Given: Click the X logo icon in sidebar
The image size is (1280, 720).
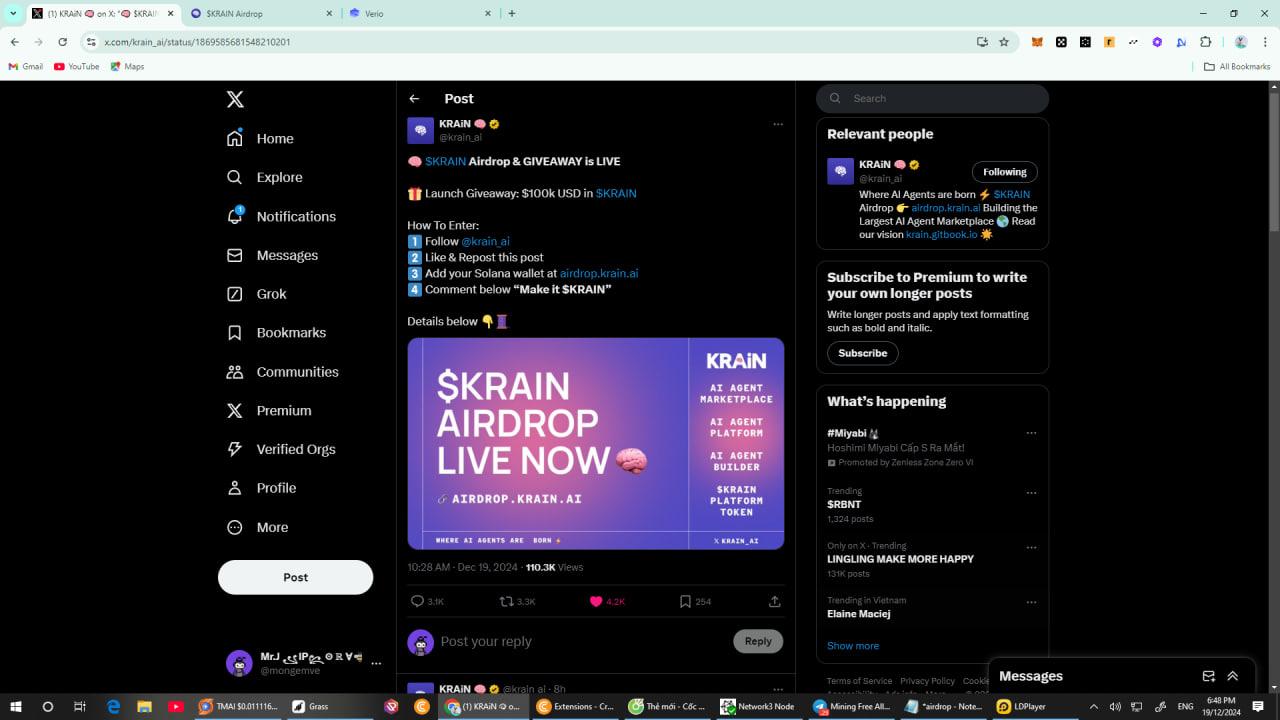Looking at the screenshot, I should [x=235, y=99].
